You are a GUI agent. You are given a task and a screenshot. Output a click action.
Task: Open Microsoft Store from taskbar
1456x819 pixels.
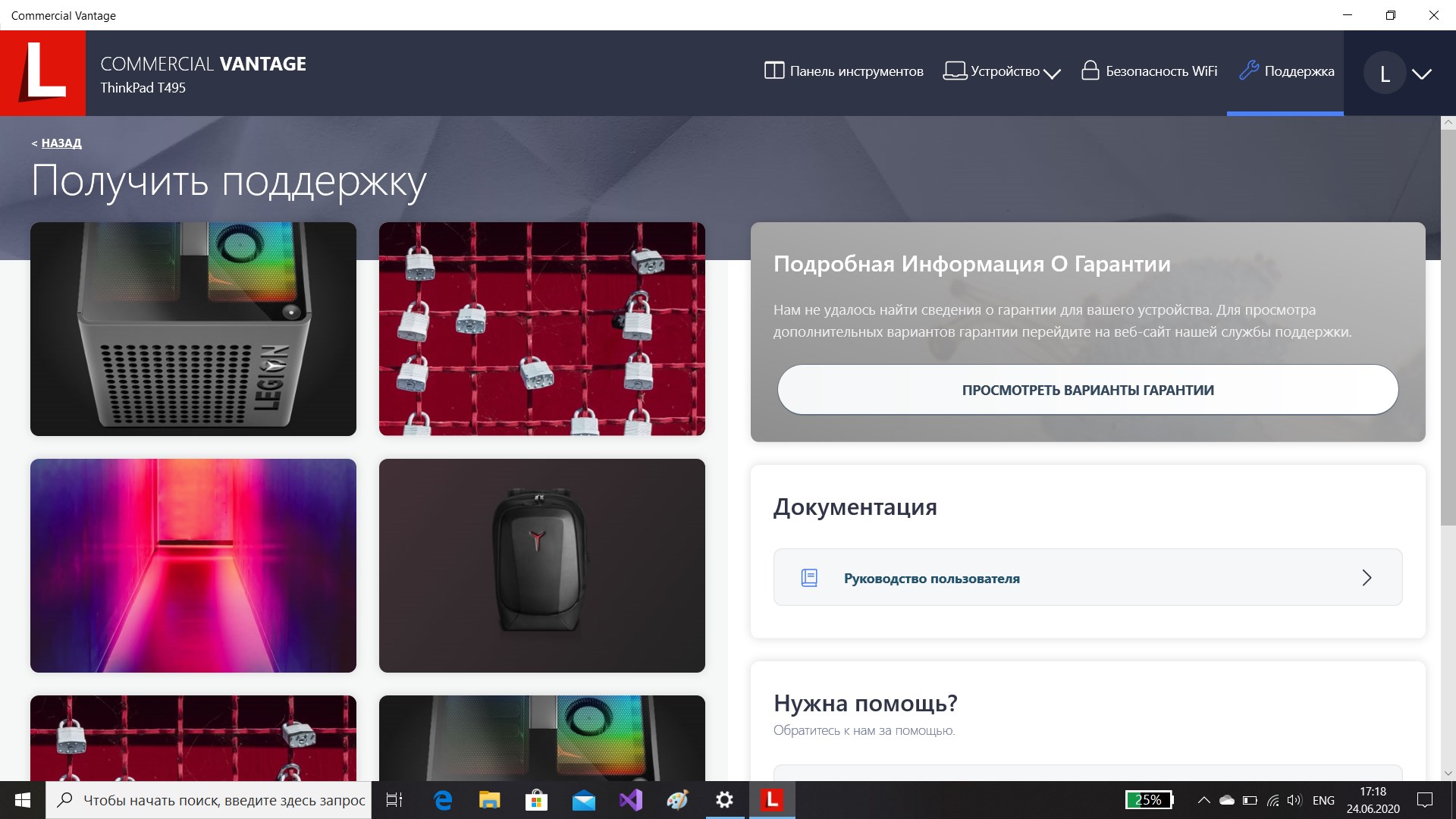[536, 800]
